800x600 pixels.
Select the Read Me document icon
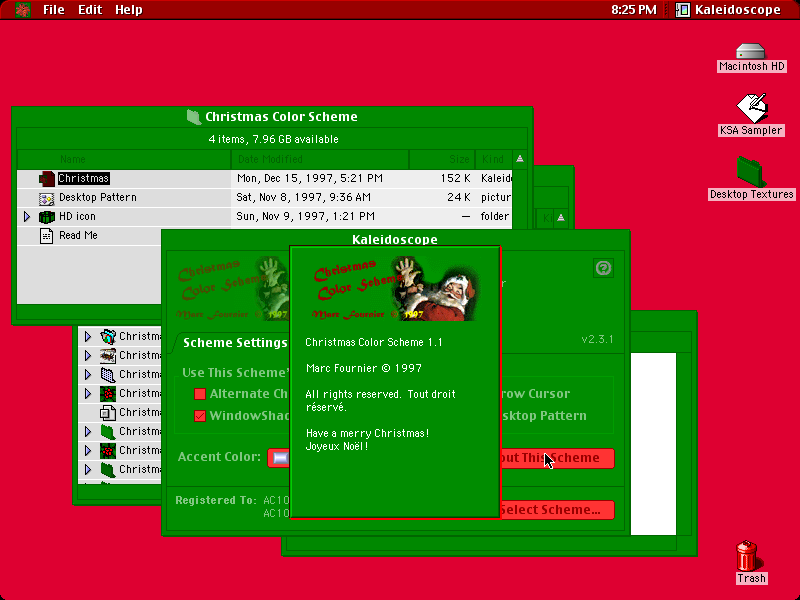click(x=46, y=236)
